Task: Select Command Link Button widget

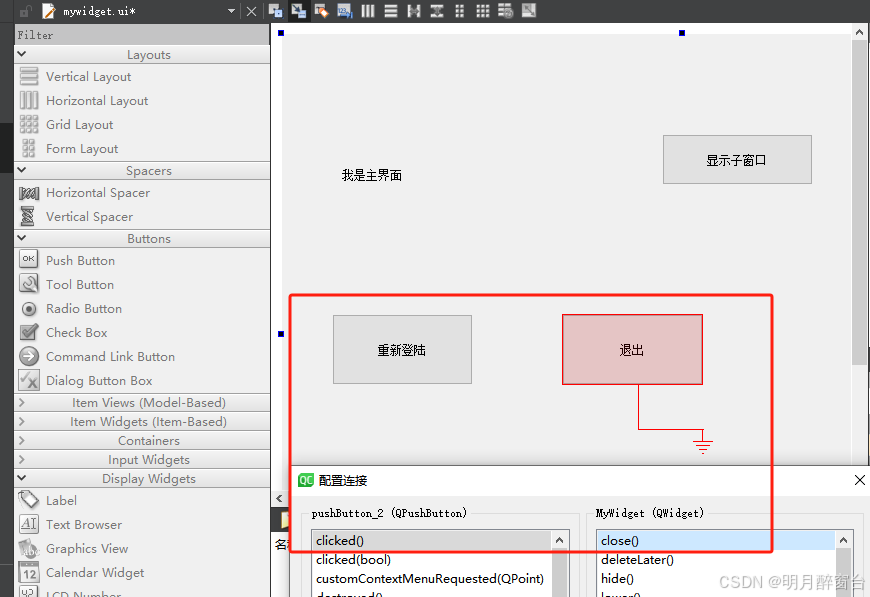Action: (x=142, y=356)
